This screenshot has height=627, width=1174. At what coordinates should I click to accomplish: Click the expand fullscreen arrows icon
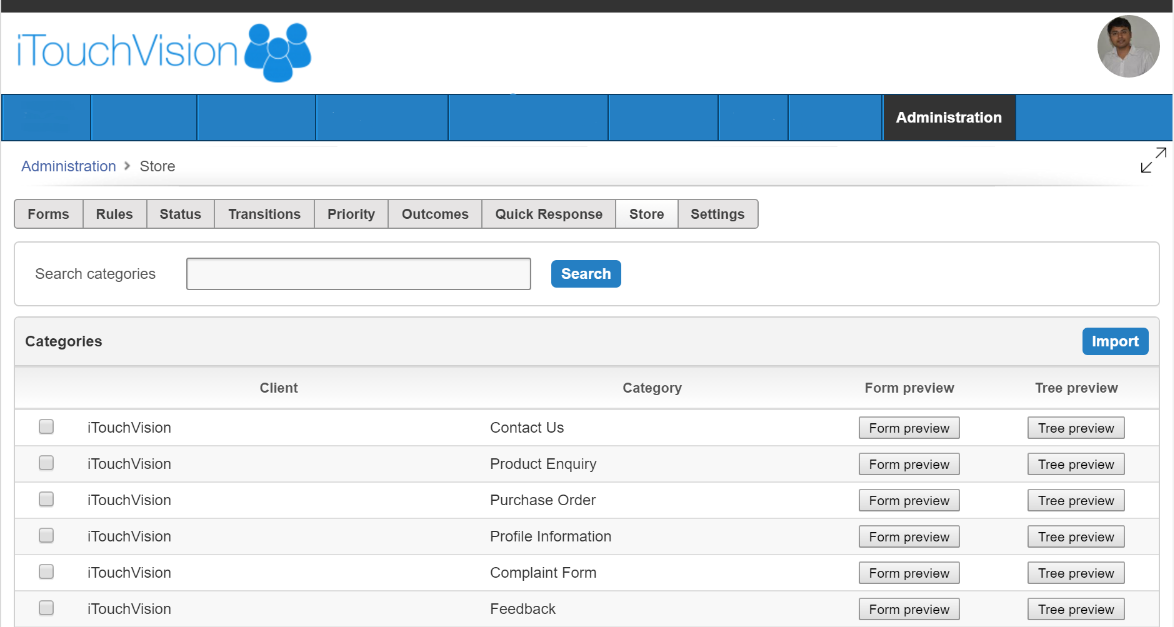pyautogui.click(x=1153, y=160)
